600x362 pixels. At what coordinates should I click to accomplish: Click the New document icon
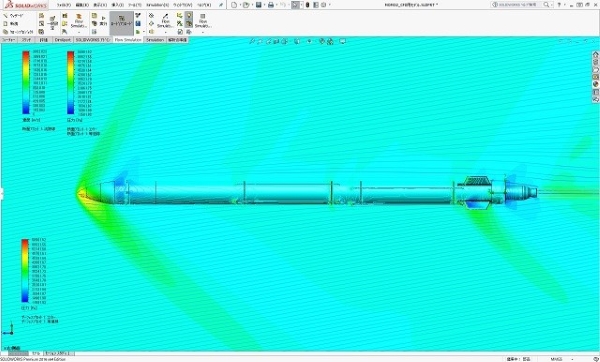tap(234, 5)
